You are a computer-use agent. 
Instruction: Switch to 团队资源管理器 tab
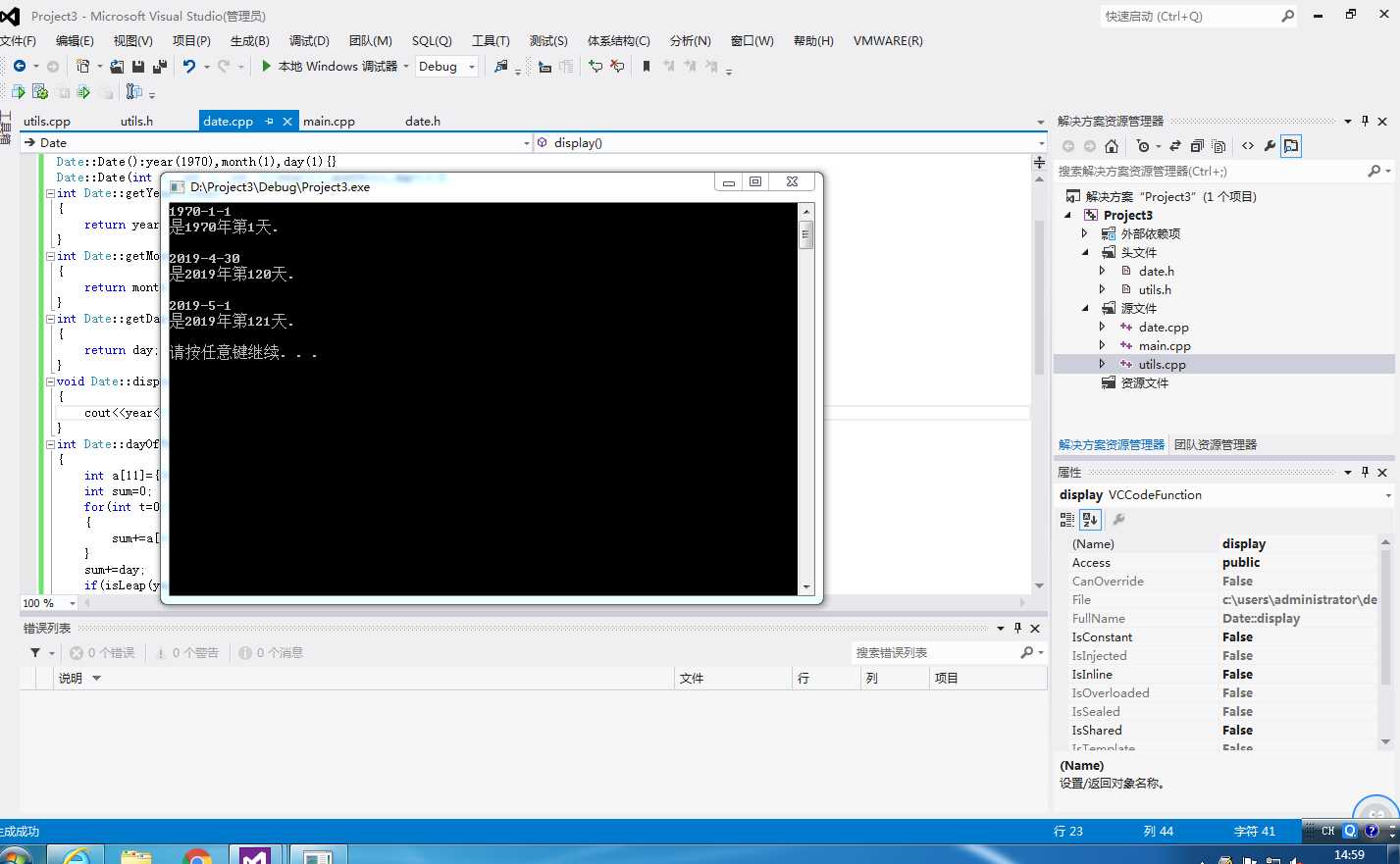tap(1216, 444)
